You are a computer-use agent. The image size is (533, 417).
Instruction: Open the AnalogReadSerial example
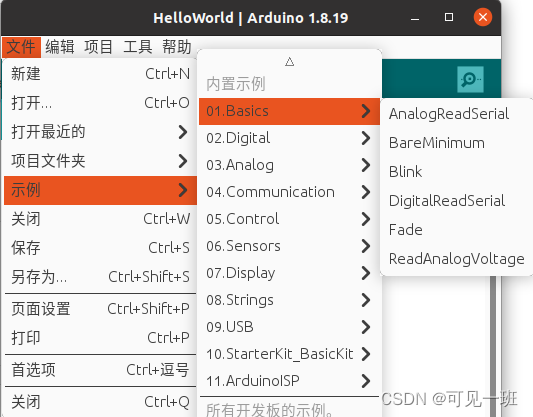coord(457,114)
